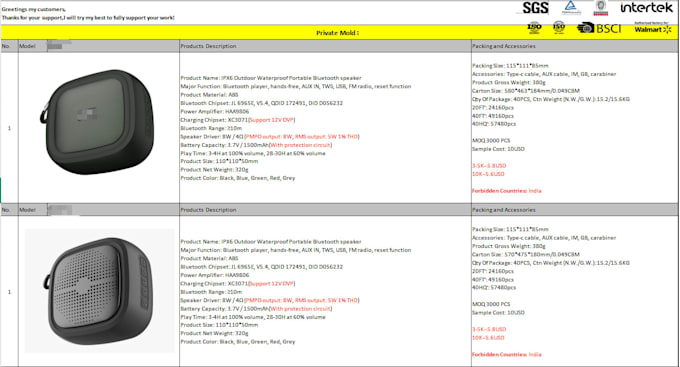
Task: Click 'MOQ 3000 PCS' in the smooth-front speaker row
Action: [491, 141]
